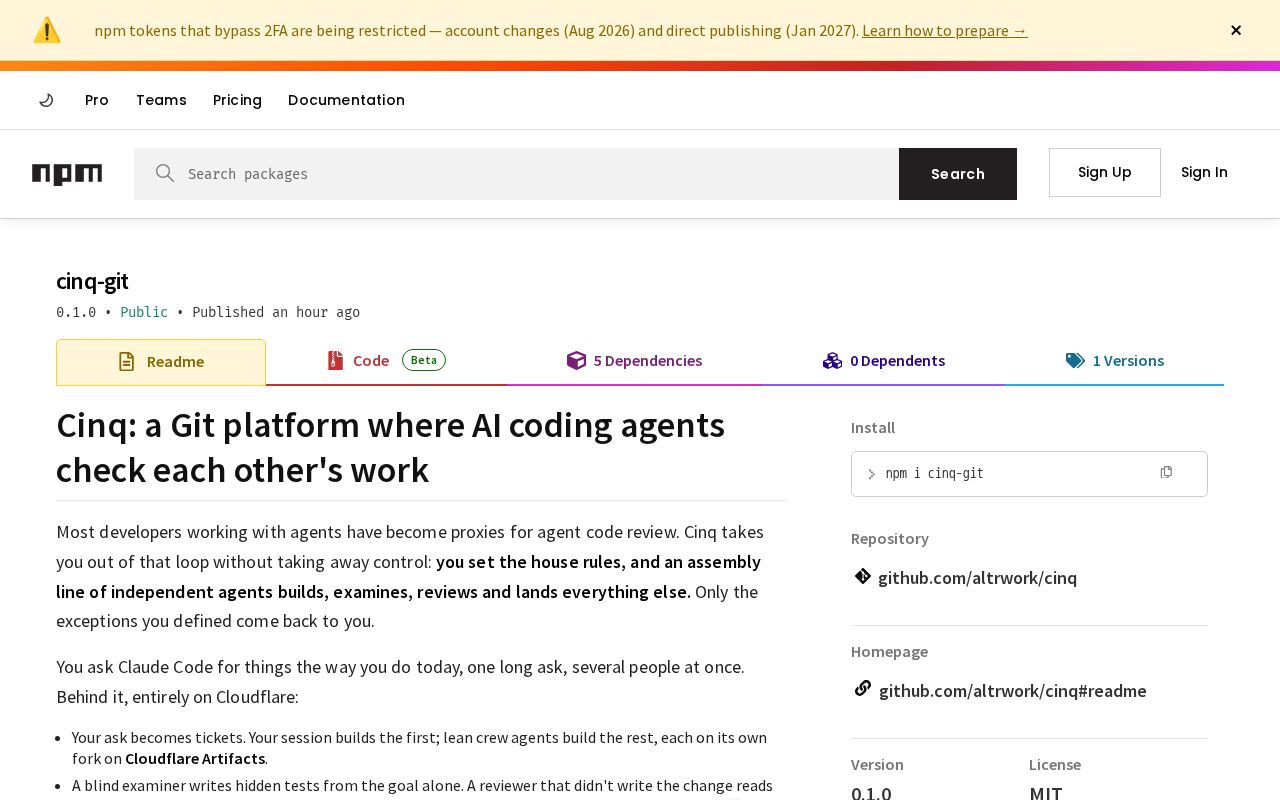Click the Search button
Screen dimensions: 1280x800
(958, 174)
